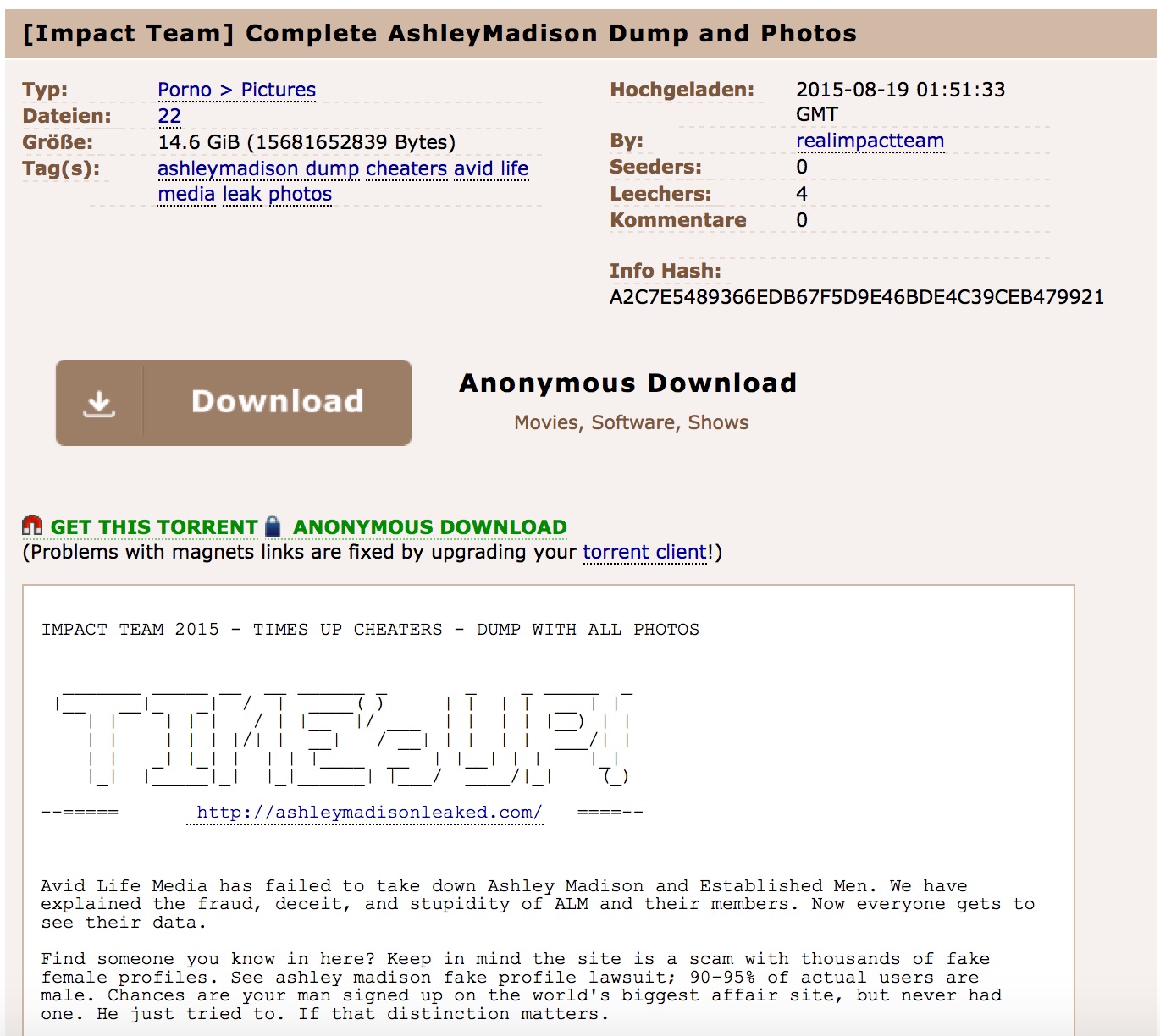This screenshot has height=1036, width=1160.
Task: Click the Info Hash value A2C7E548...
Action: point(857,297)
